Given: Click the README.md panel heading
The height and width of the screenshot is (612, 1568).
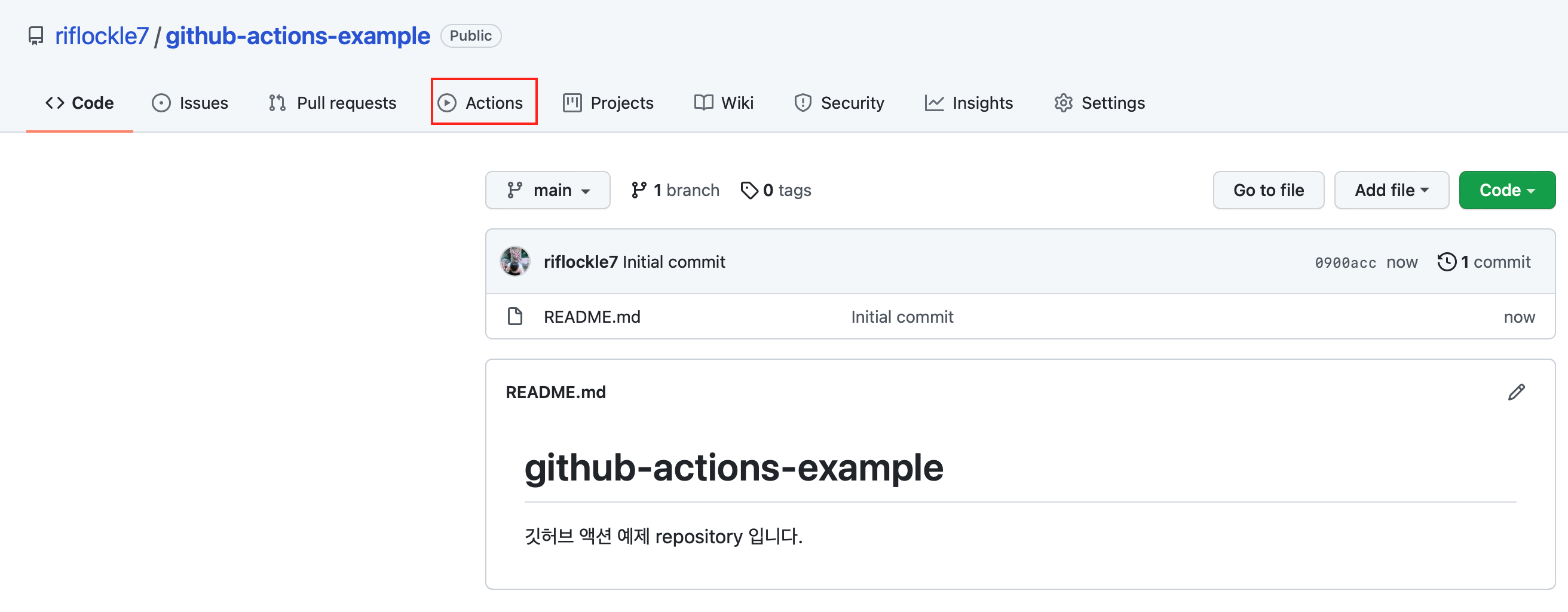Looking at the screenshot, I should point(556,392).
